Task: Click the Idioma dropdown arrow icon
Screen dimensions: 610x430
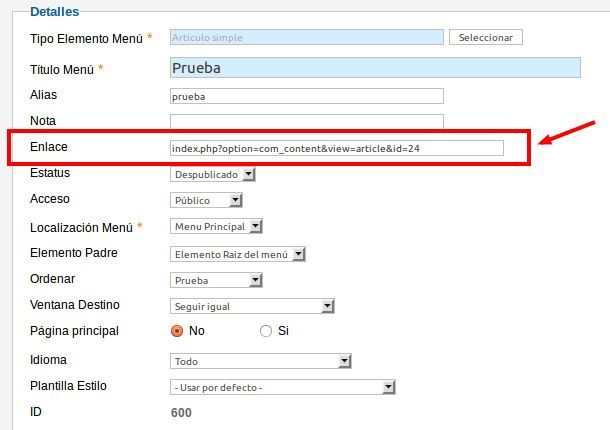Action: (x=345, y=361)
